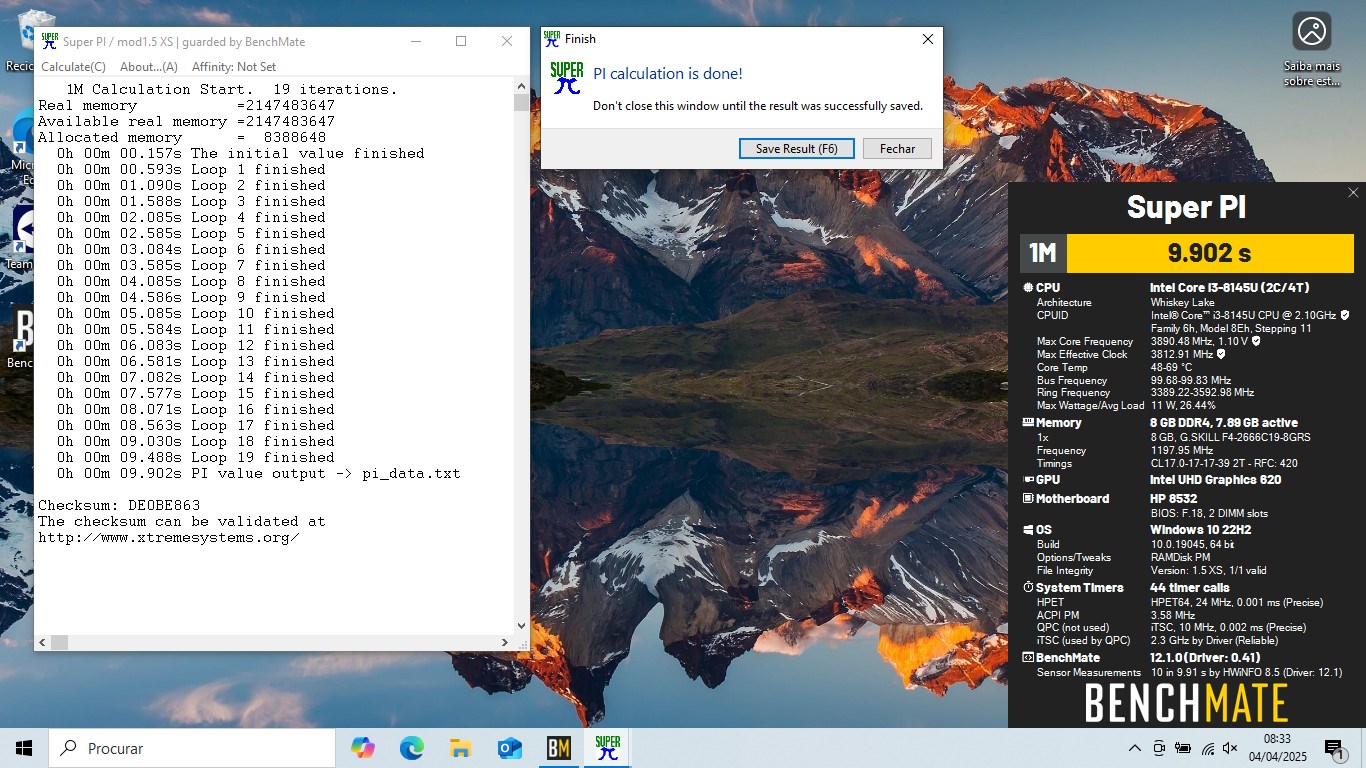Image resolution: width=1366 pixels, height=768 pixels.
Task: Click the Fechar button in Finish dialog
Action: pyautogui.click(x=897, y=148)
